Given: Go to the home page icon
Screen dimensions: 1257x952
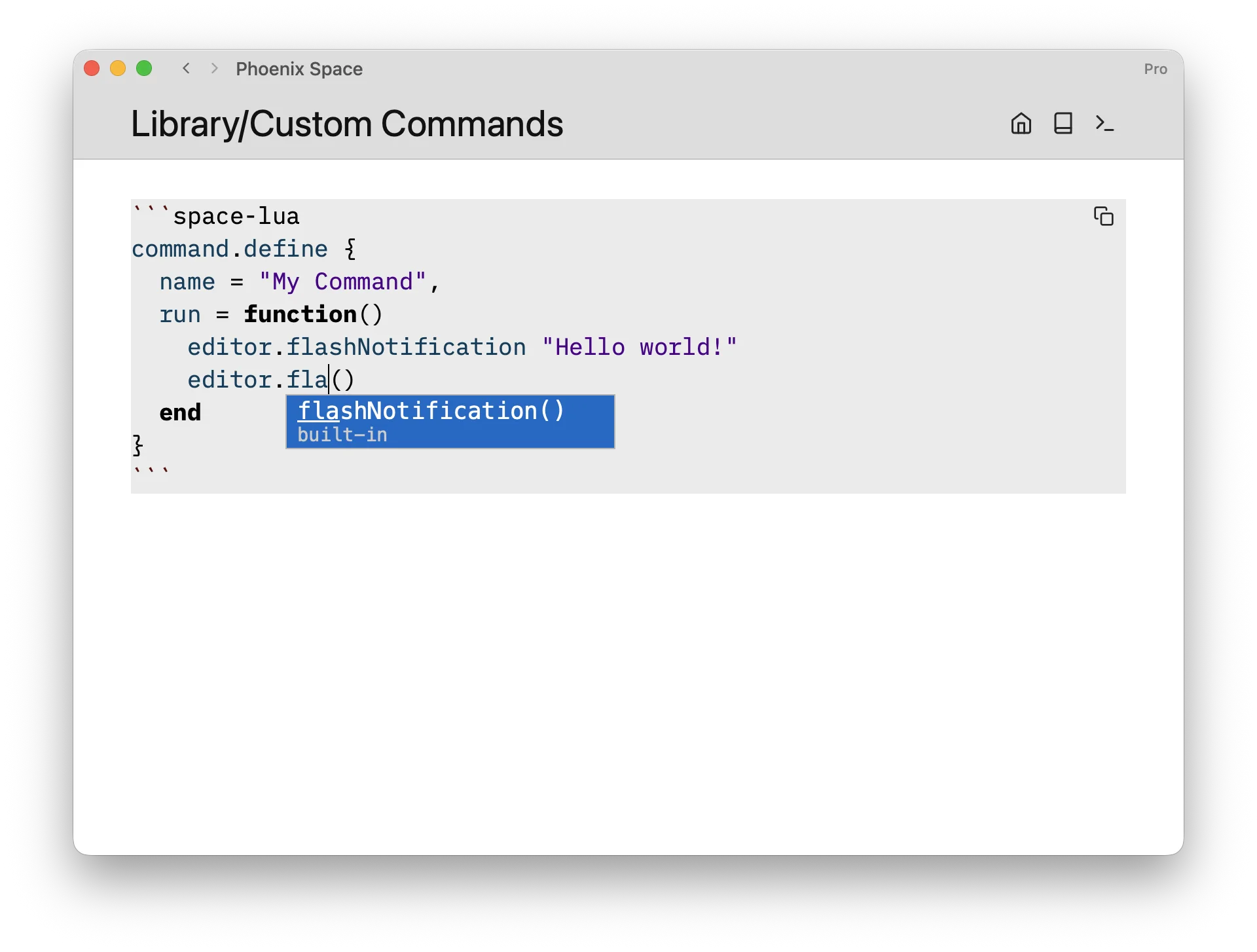Looking at the screenshot, I should [x=1021, y=123].
